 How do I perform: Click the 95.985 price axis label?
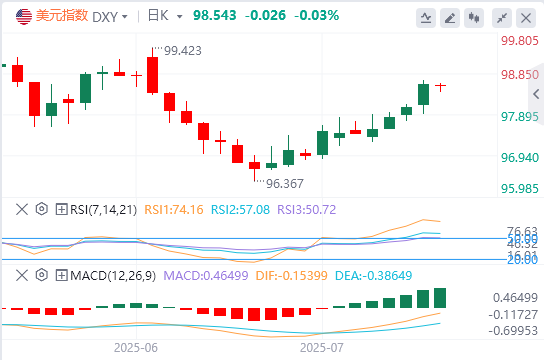520,189
